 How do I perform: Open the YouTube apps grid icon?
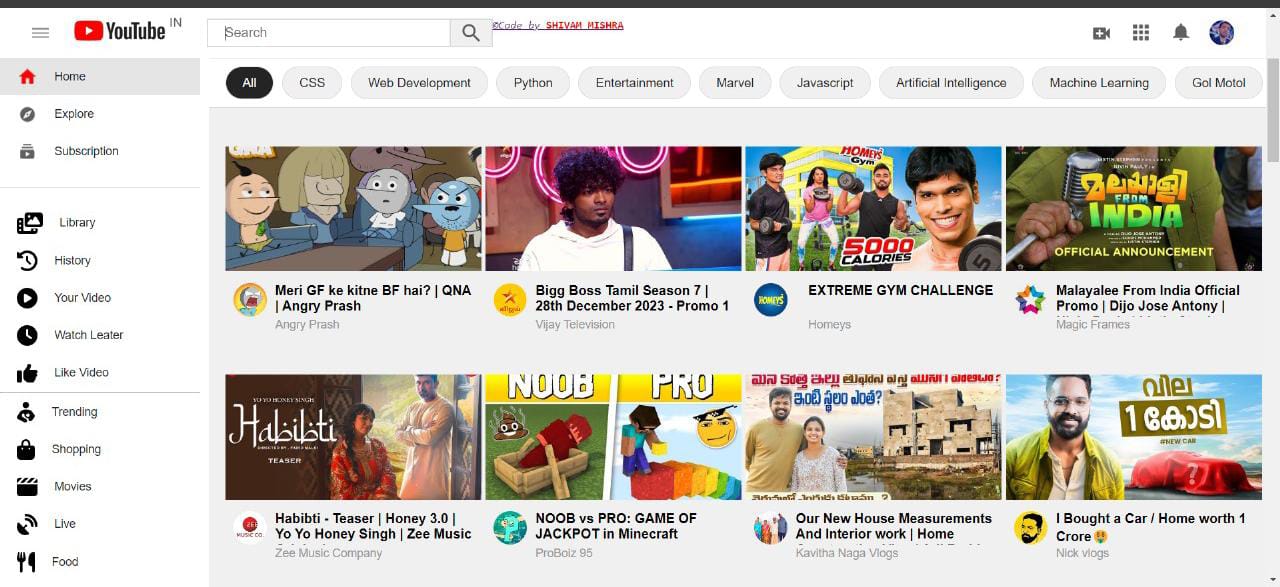point(1140,32)
